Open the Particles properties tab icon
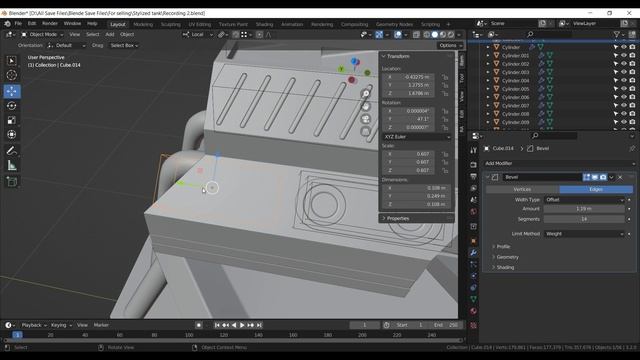 point(473,264)
